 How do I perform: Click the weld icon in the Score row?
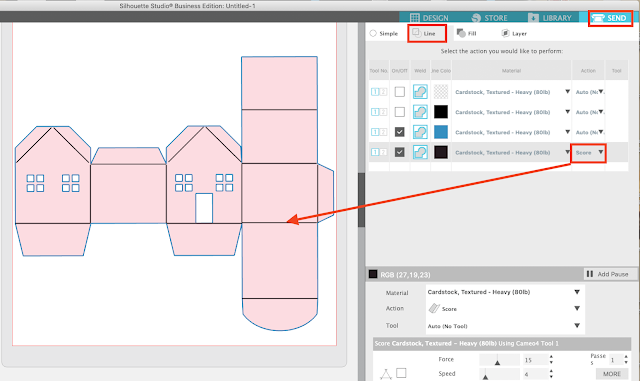coord(420,152)
